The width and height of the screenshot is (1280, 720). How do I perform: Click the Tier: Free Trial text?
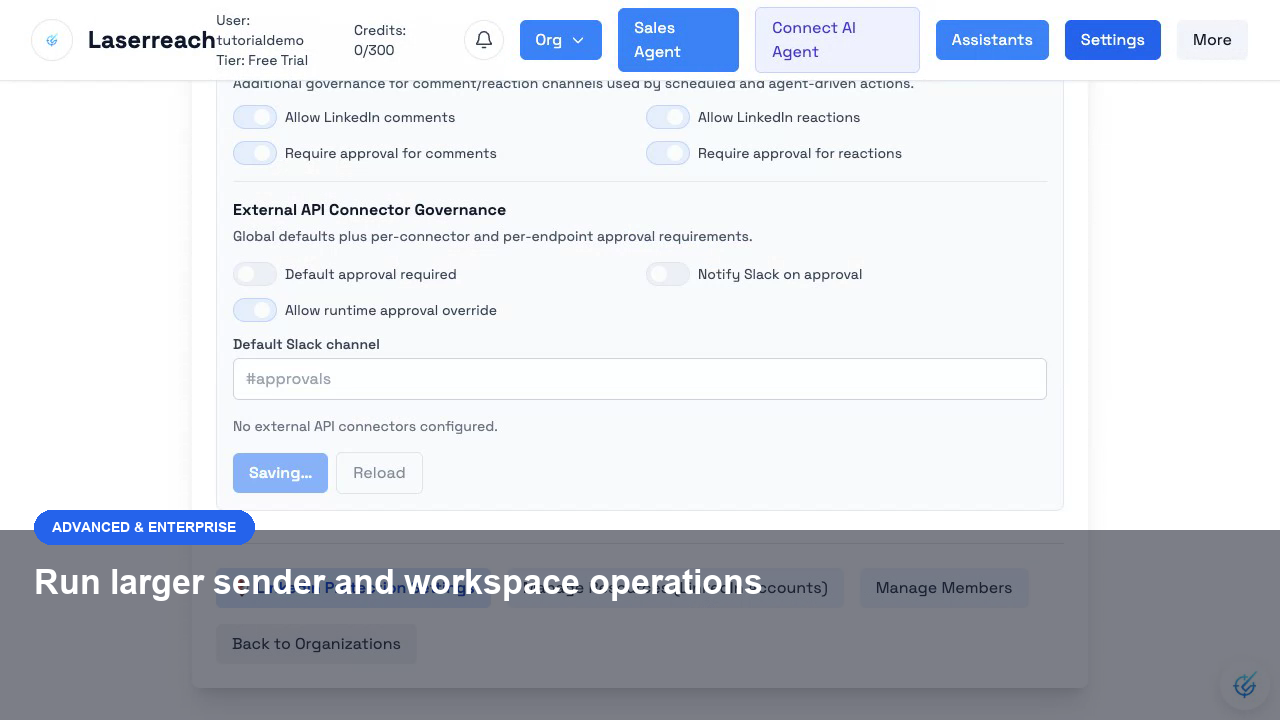[262, 60]
